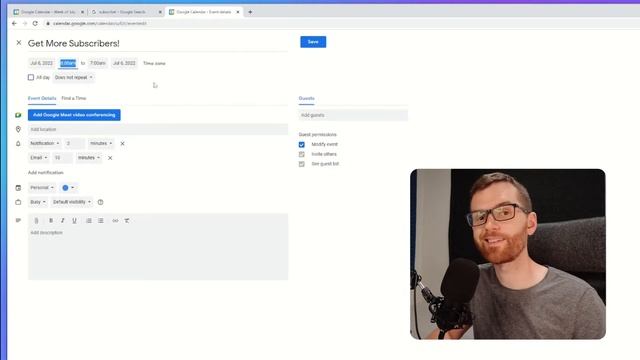Focus the Add guests field
The height and width of the screenshot is (360, 640).
[353, 115]
